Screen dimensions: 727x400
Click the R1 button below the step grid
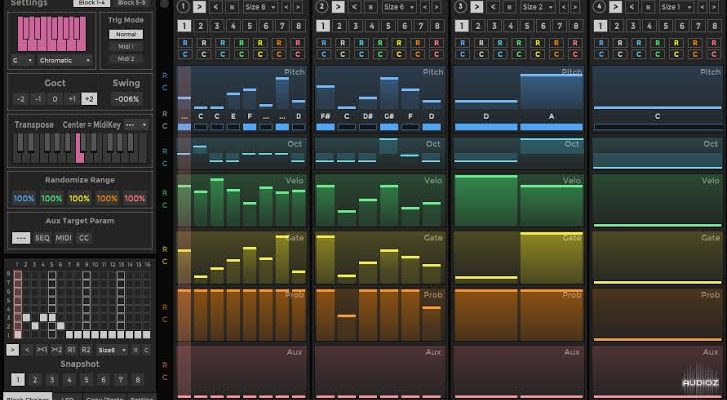pos(71,350)
